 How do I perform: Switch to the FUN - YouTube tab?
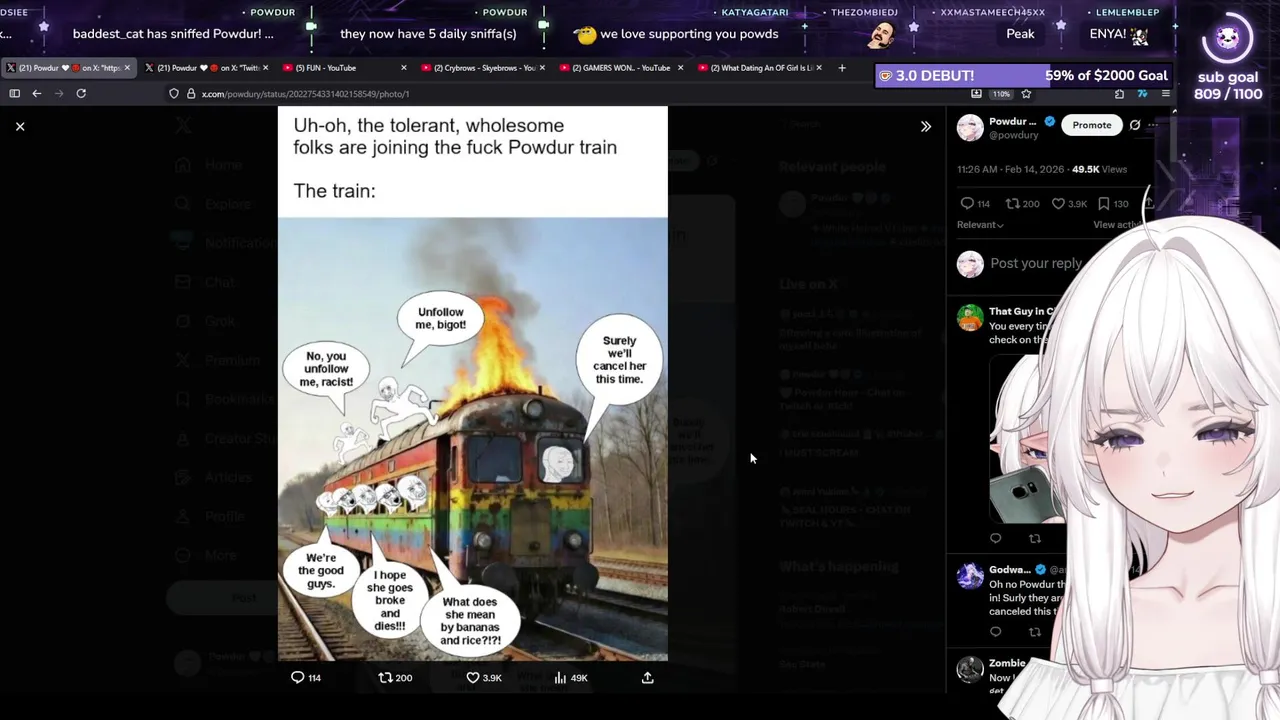(x=344, y=68)
